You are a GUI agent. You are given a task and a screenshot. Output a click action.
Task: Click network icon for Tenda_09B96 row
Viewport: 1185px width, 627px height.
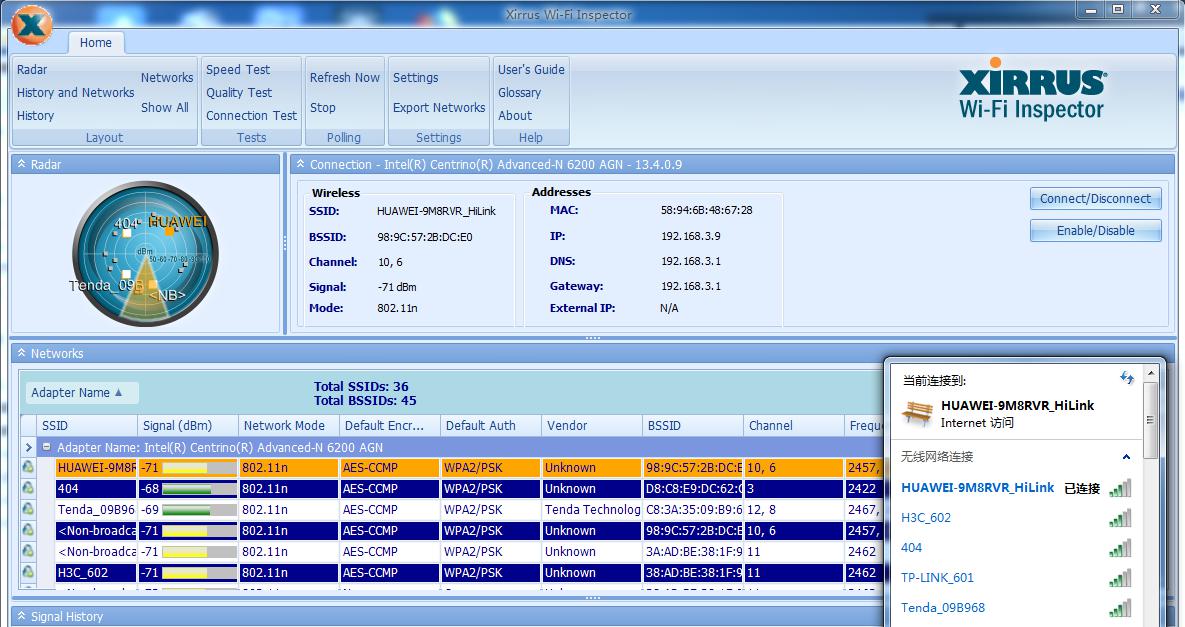[28, 509]
